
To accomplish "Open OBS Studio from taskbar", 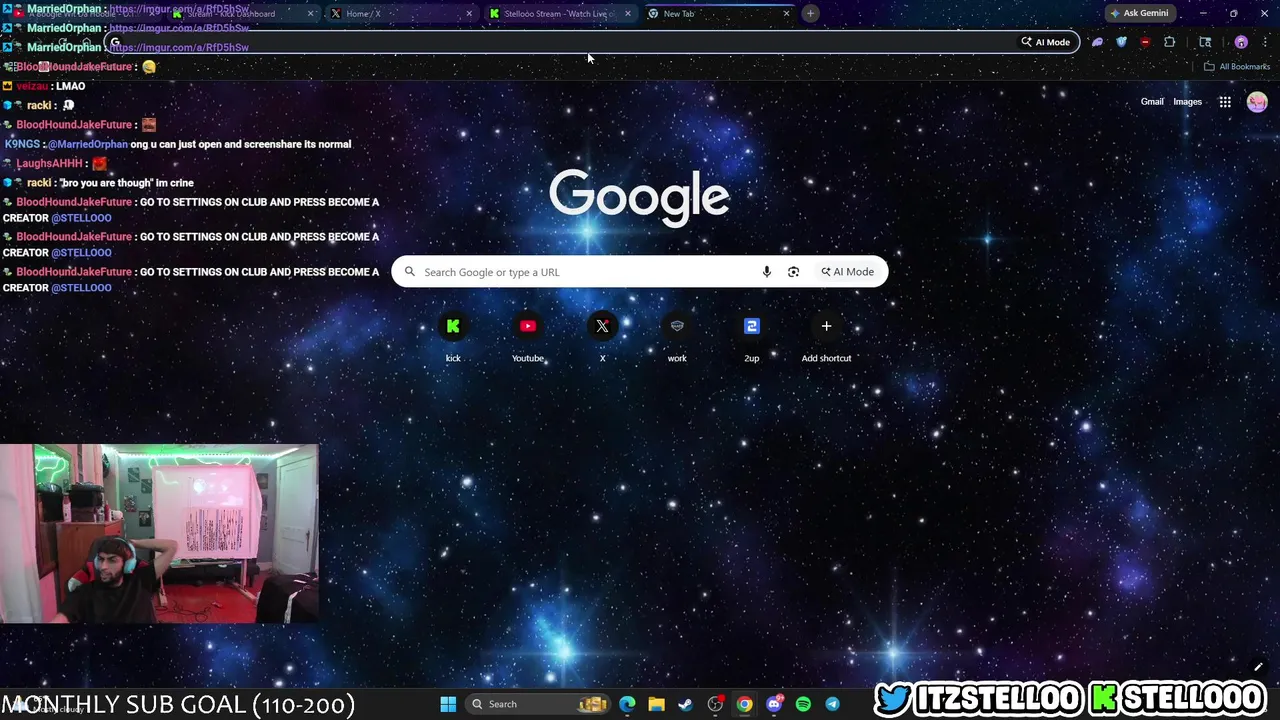I will 715,704.
